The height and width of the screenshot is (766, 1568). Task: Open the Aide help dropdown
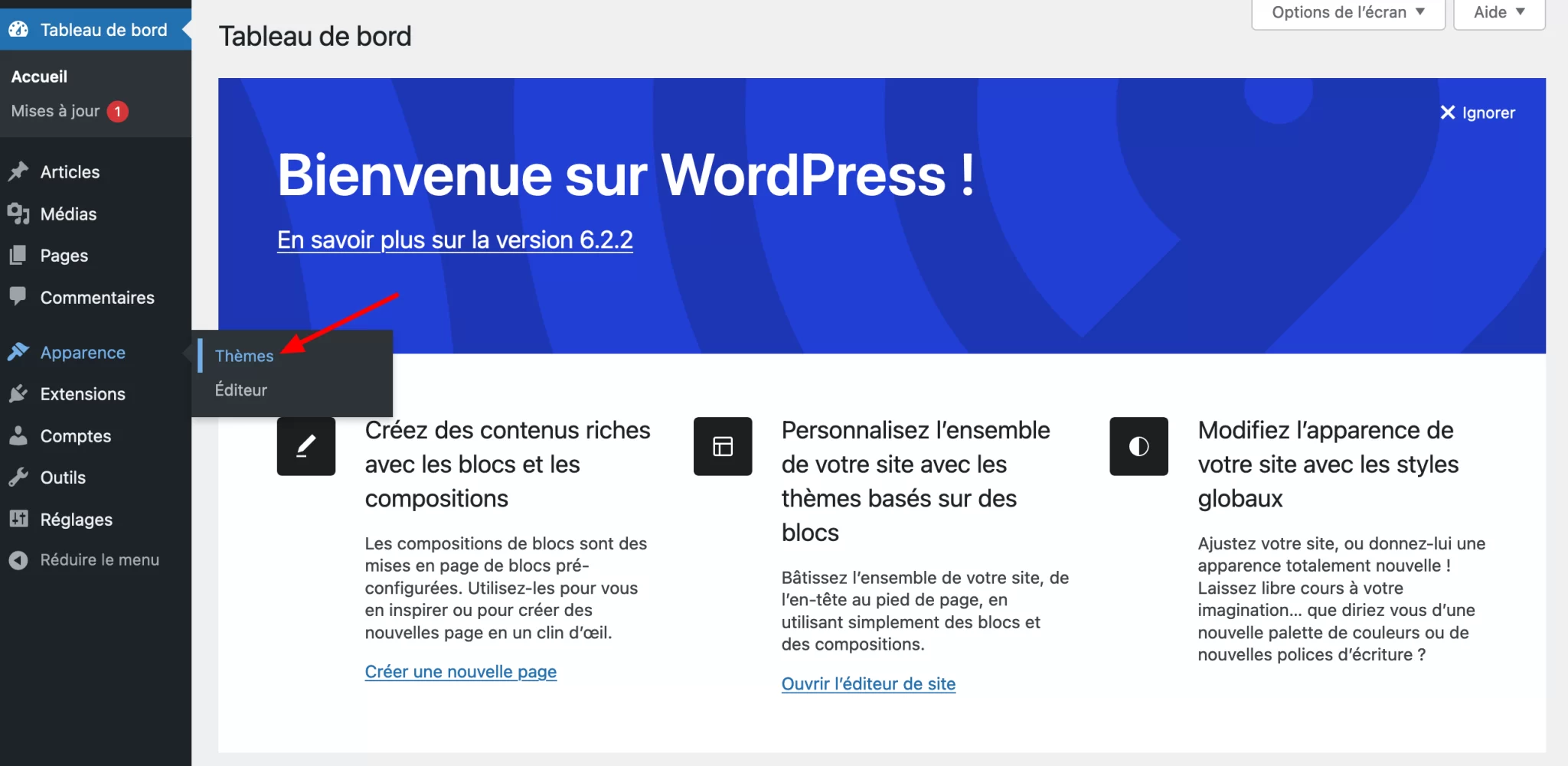pyautogui.click(x=1498, y=13)
